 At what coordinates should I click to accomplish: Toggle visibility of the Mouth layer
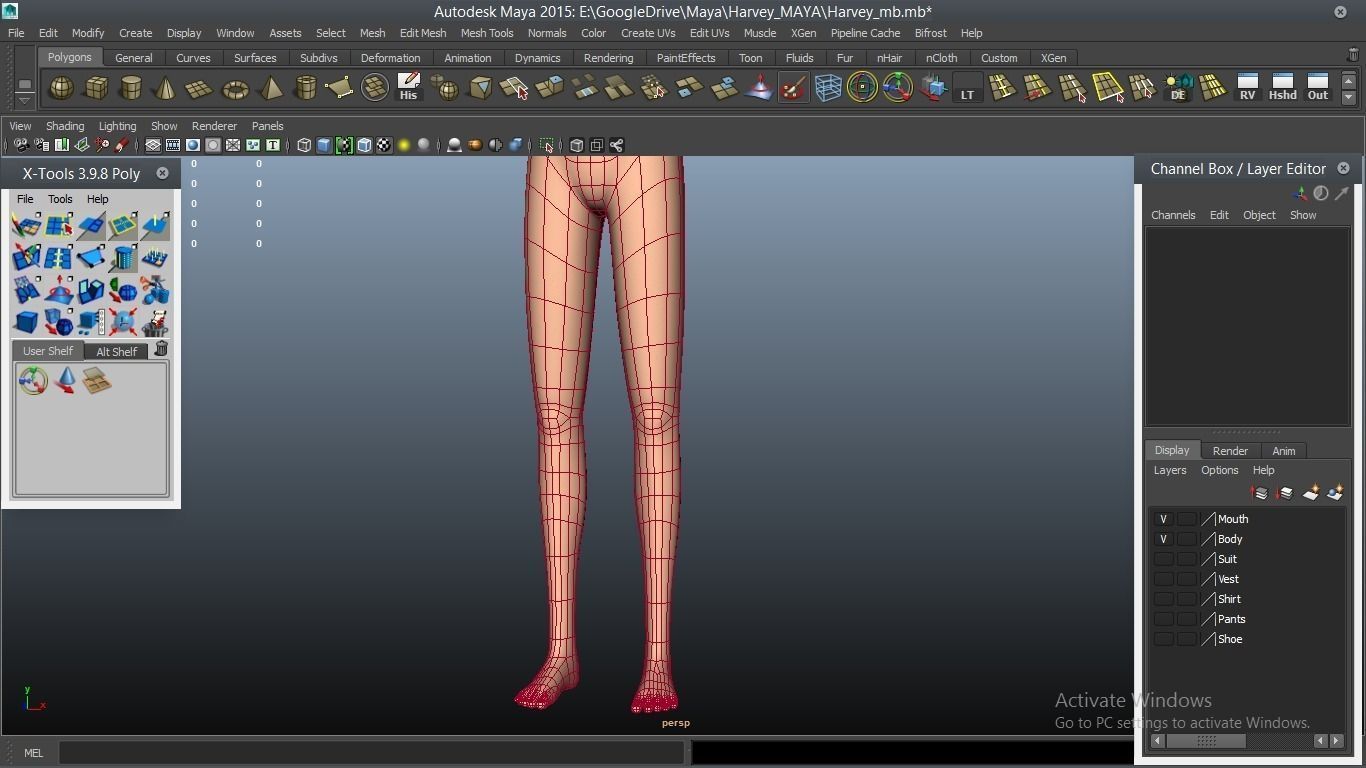tap(1163, 519)
